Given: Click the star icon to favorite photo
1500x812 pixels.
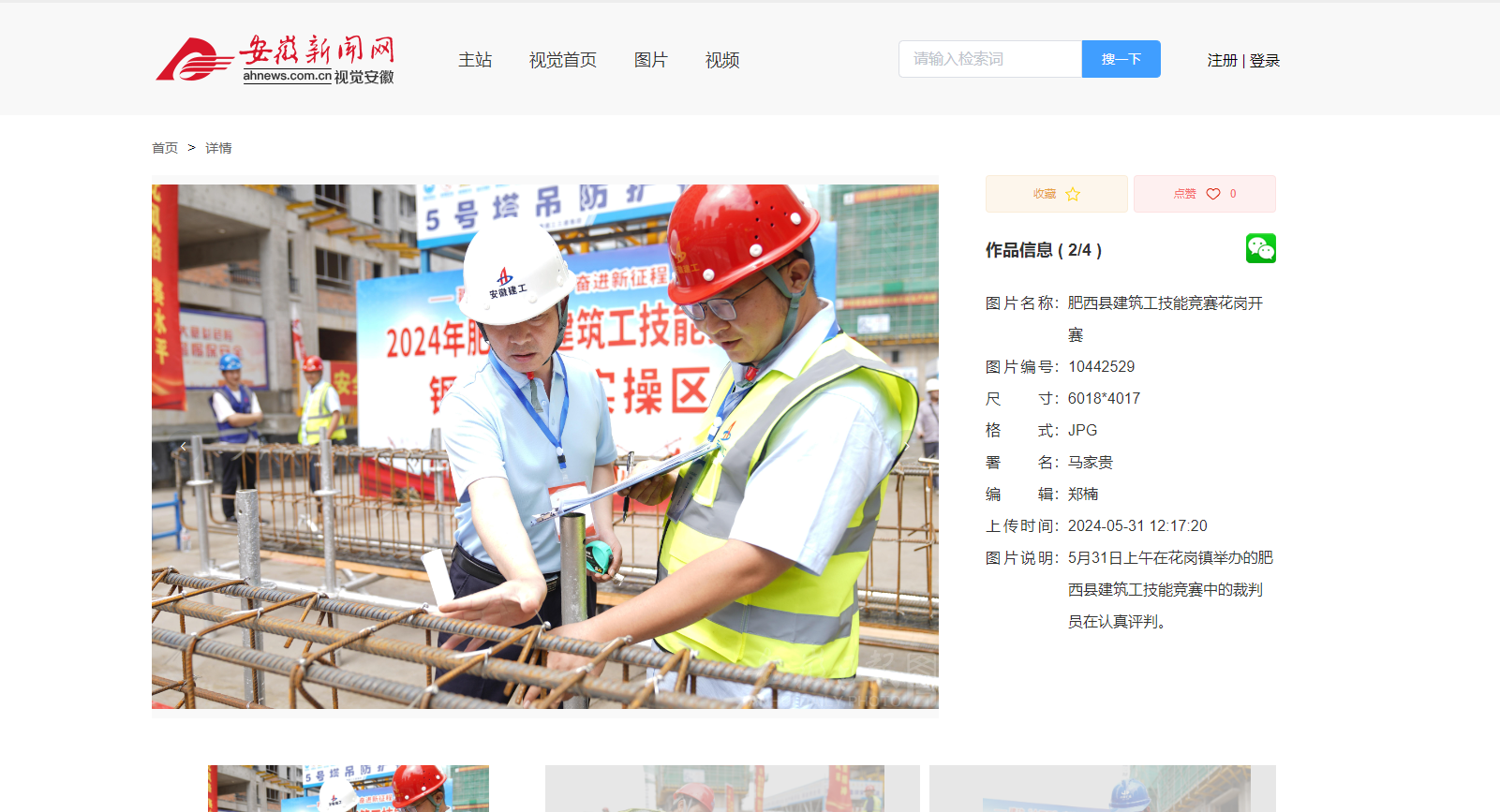Looking at the screenshot, I should point(1073,194).
